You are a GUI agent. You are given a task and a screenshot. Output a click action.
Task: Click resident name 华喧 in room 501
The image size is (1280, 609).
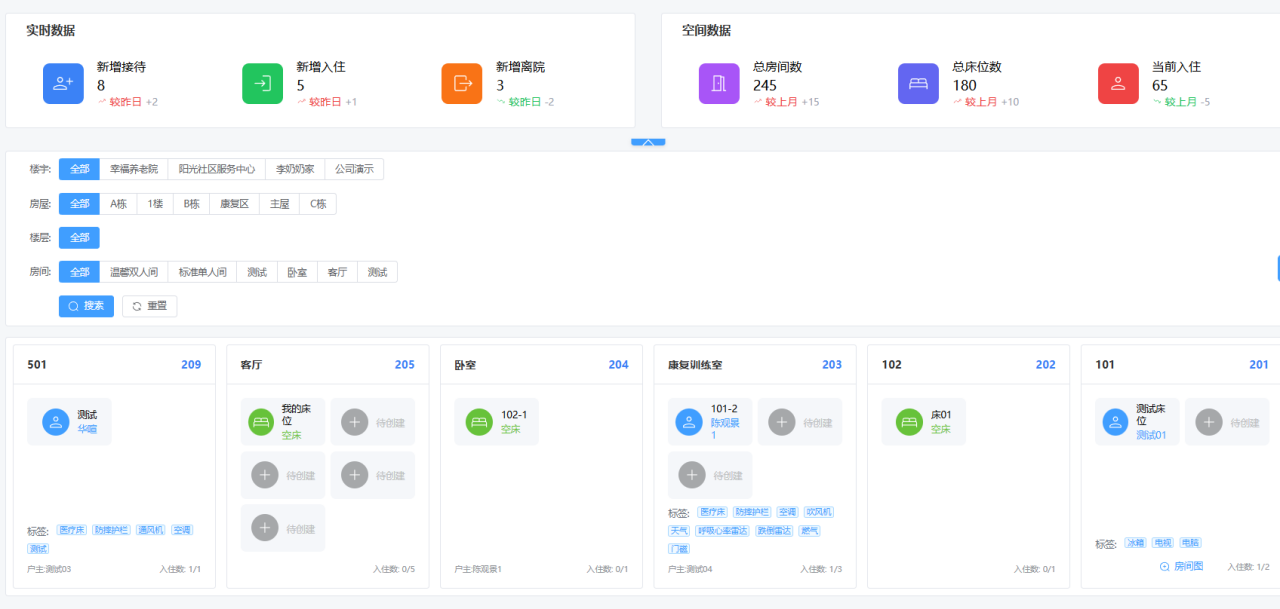pyautogui.click(x=87, y=429)
